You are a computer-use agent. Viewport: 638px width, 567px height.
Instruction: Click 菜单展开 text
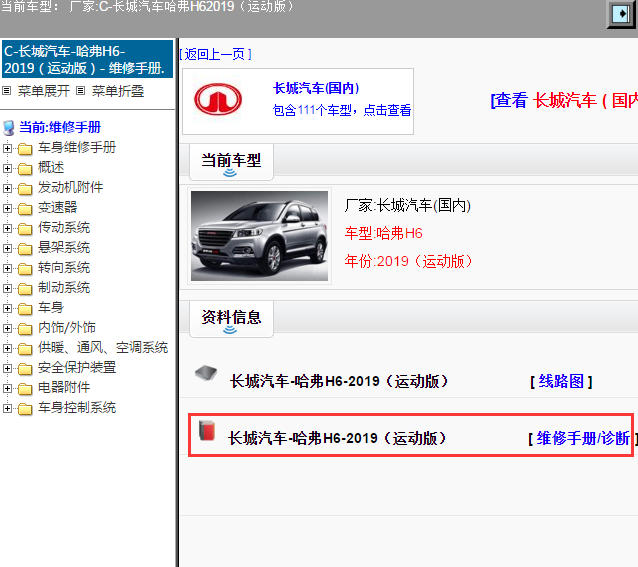(x=44, y=91)
